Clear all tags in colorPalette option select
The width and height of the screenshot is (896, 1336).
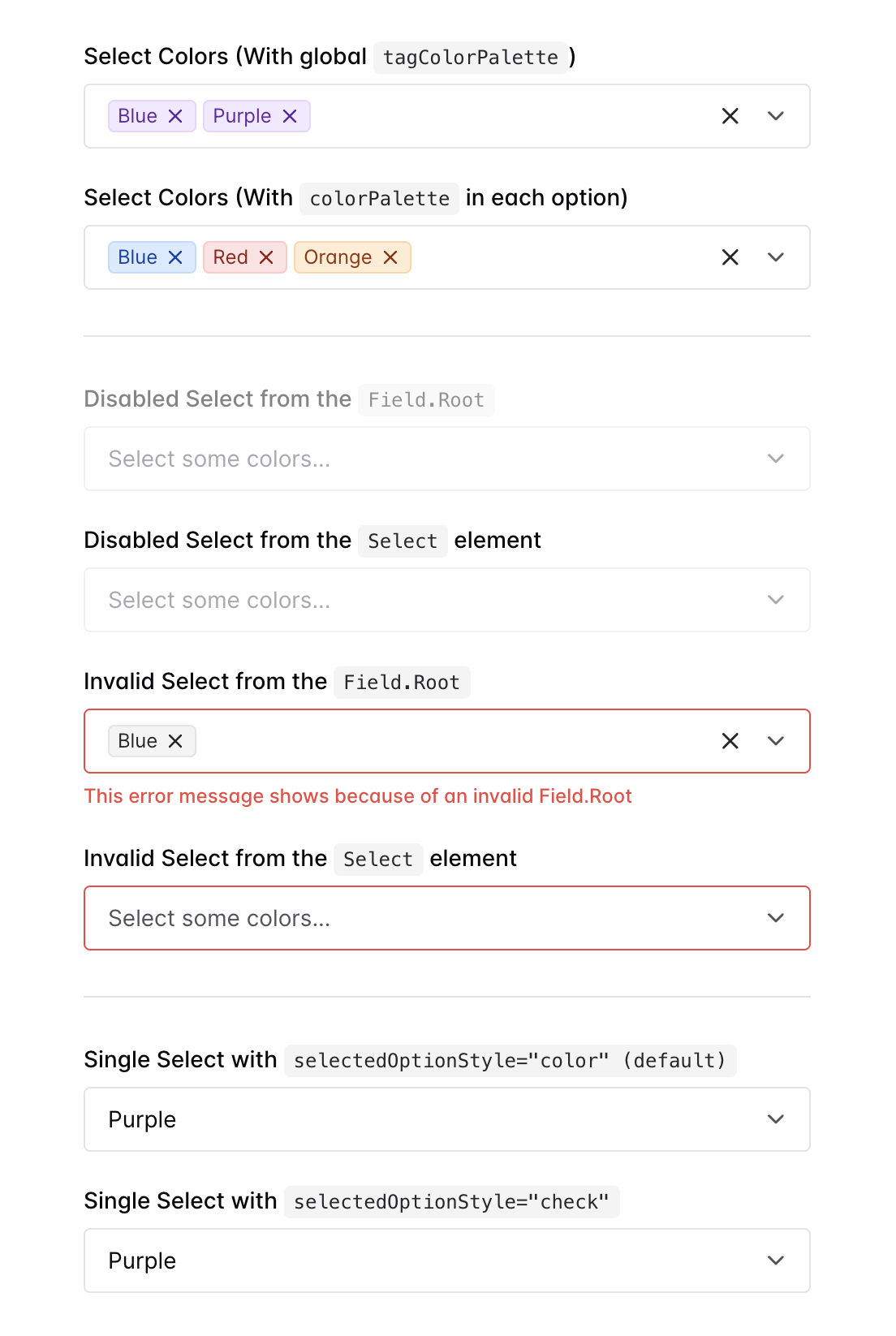tap(730, 257)
